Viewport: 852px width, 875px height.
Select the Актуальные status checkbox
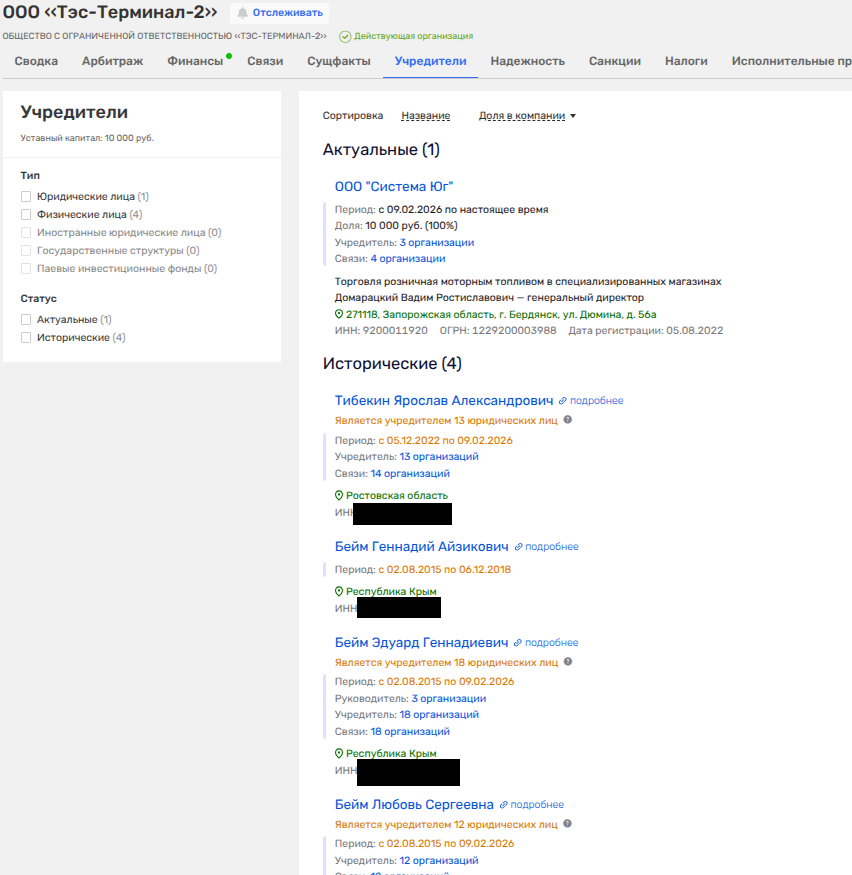(27, 320)
